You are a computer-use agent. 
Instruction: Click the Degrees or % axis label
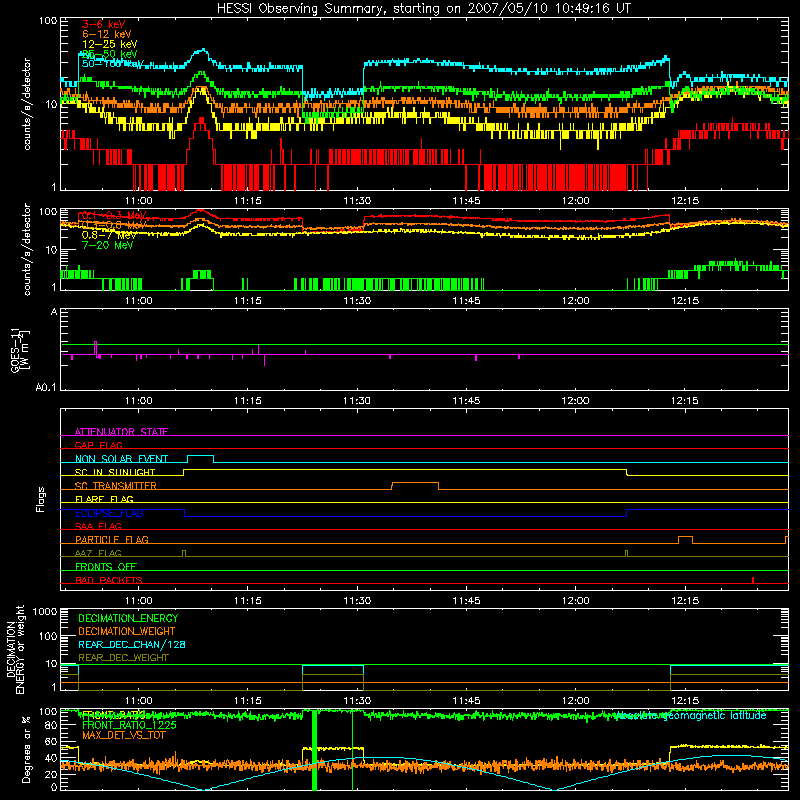(x=26, y=750)
